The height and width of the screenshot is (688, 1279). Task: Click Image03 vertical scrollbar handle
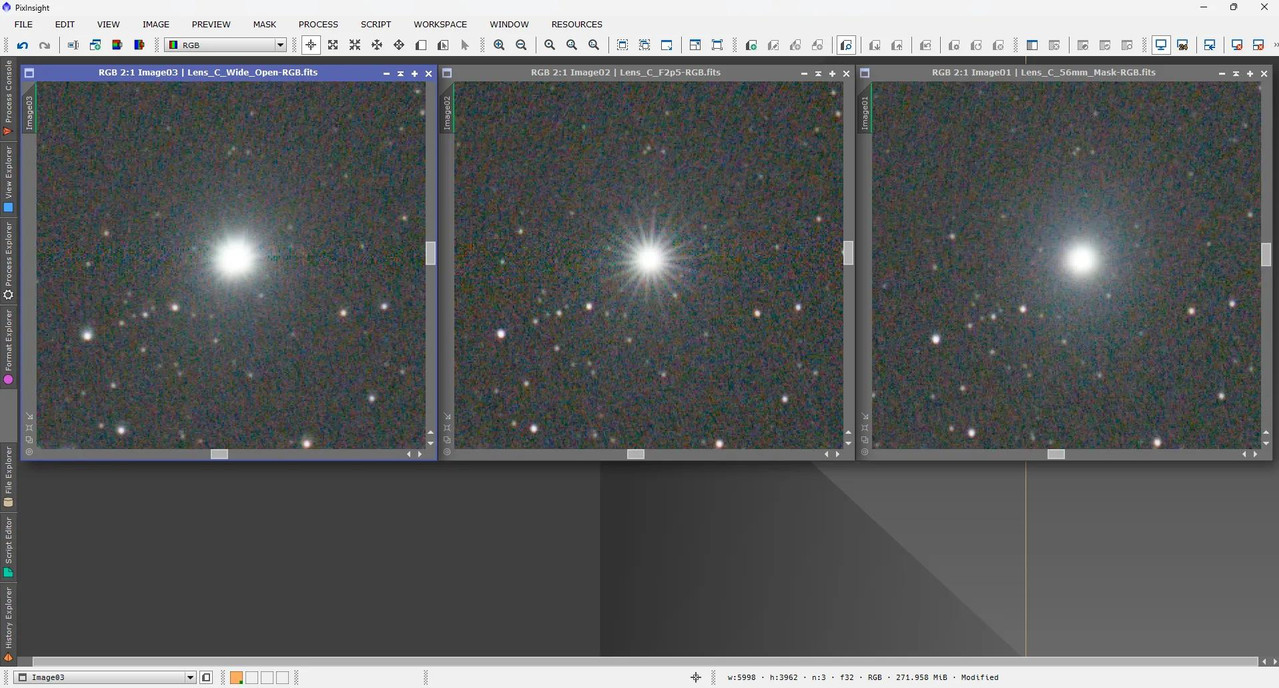point(431,253)
